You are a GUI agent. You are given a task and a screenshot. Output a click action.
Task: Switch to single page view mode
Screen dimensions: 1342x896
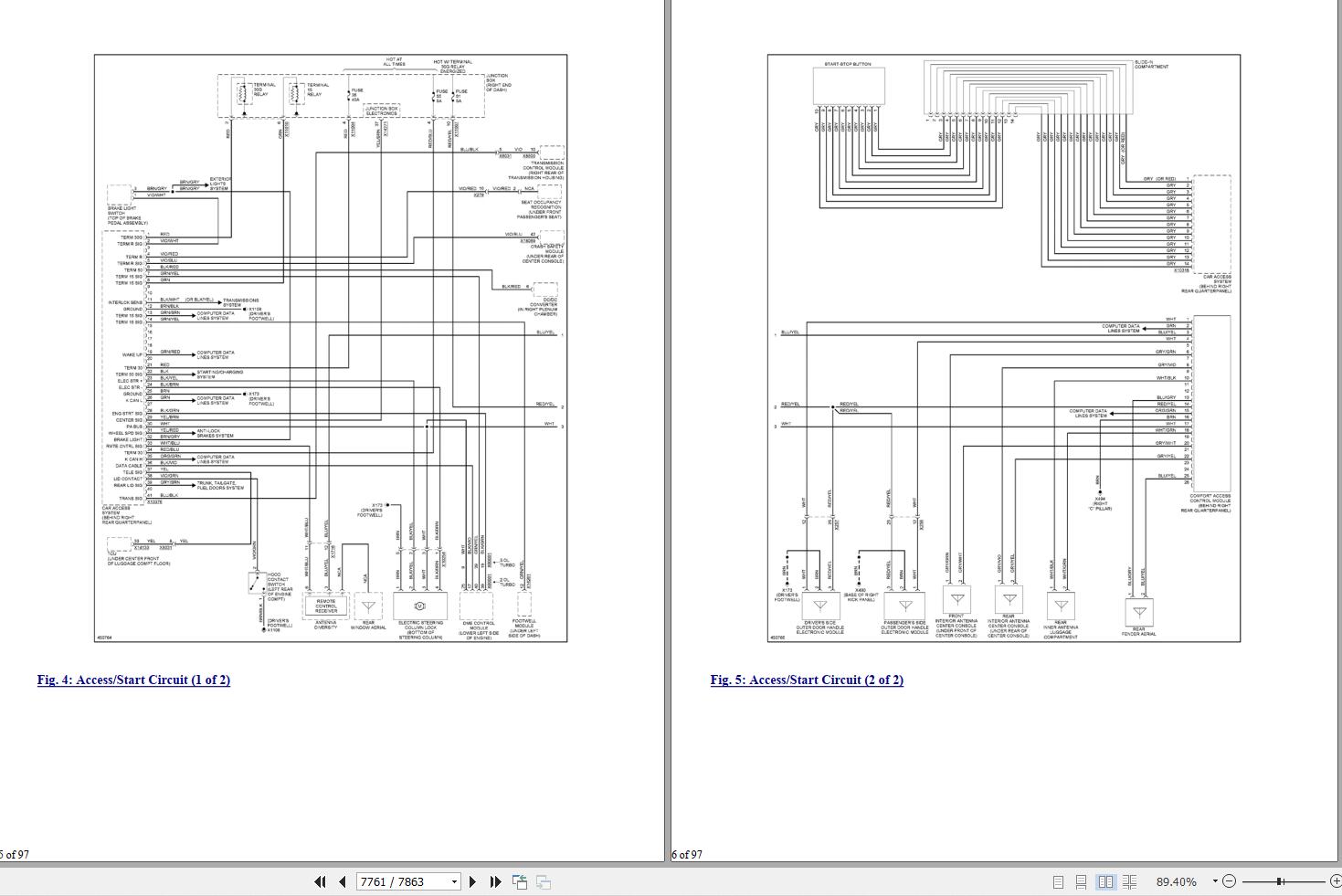tap(1059, 881)
